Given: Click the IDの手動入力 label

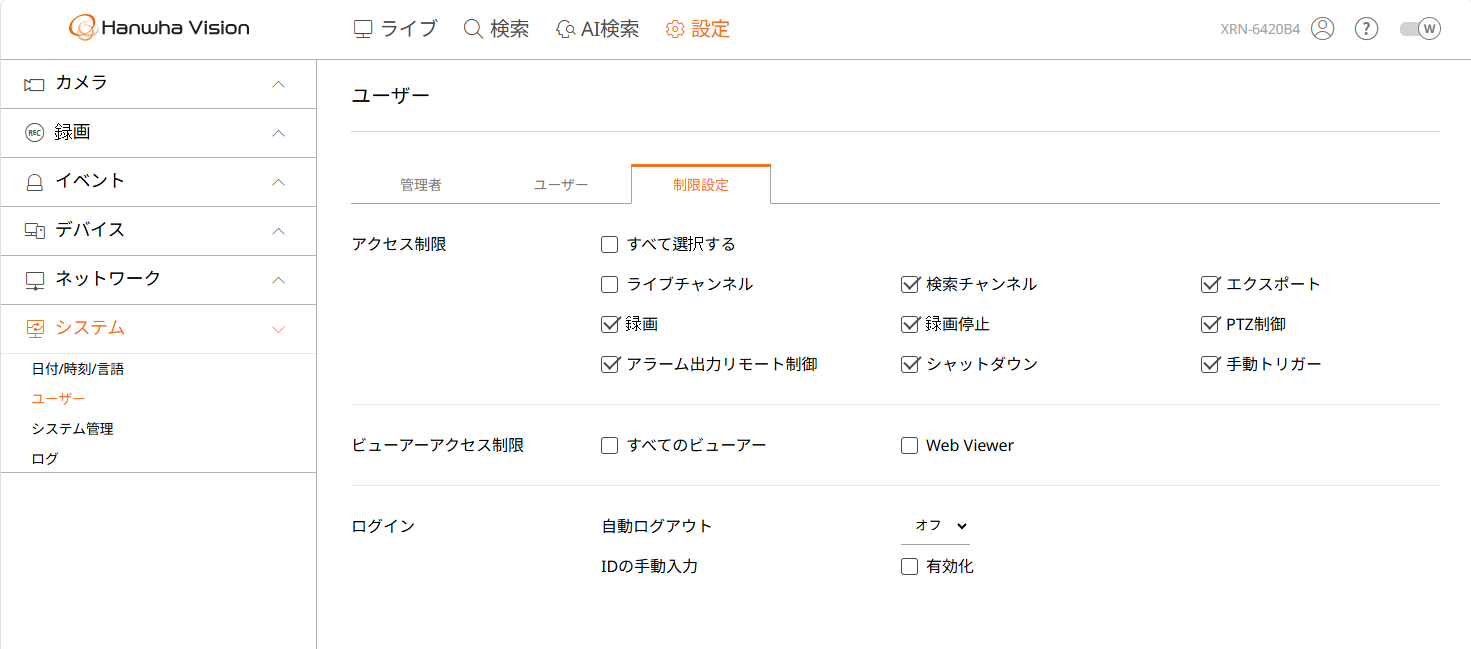Looking at the screenshot, I should click(650, 567).
